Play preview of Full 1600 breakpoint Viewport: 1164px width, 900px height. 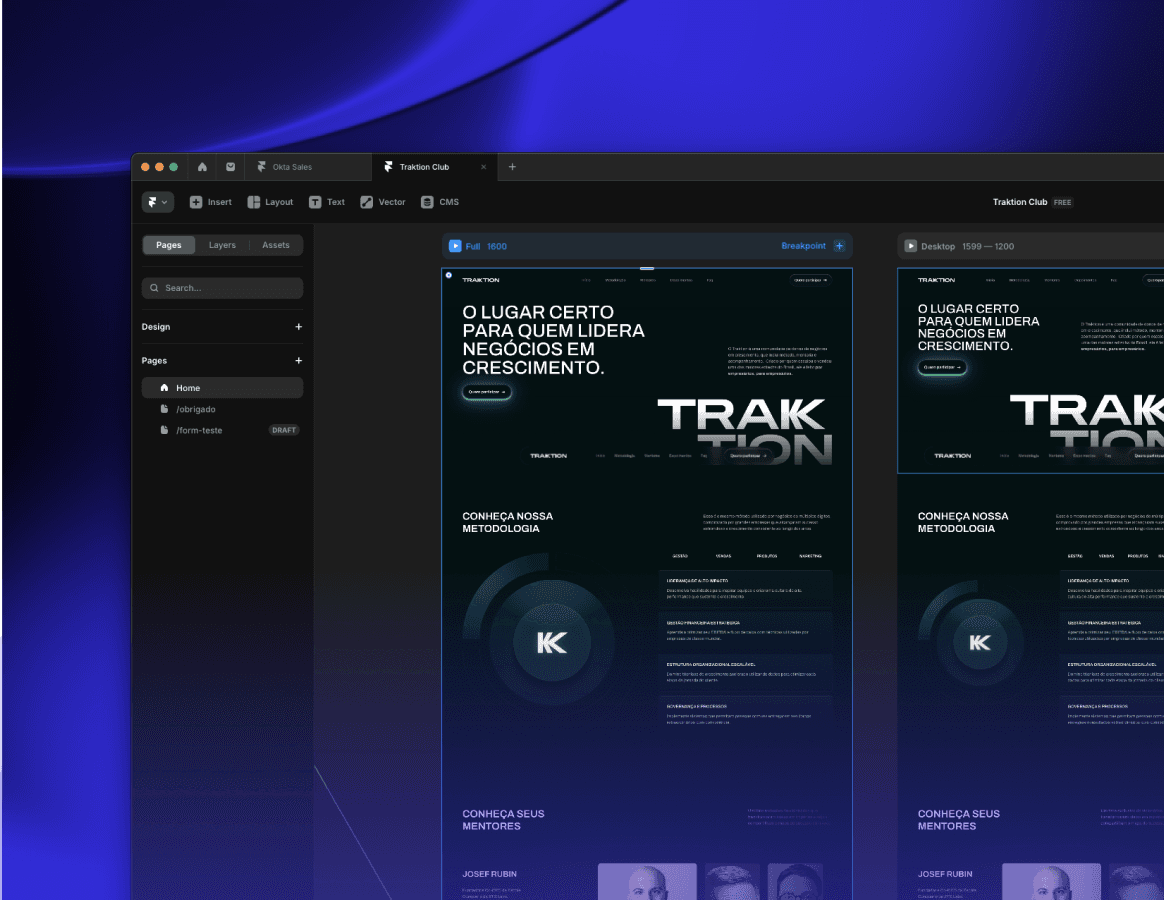click(x=455, y=246)
